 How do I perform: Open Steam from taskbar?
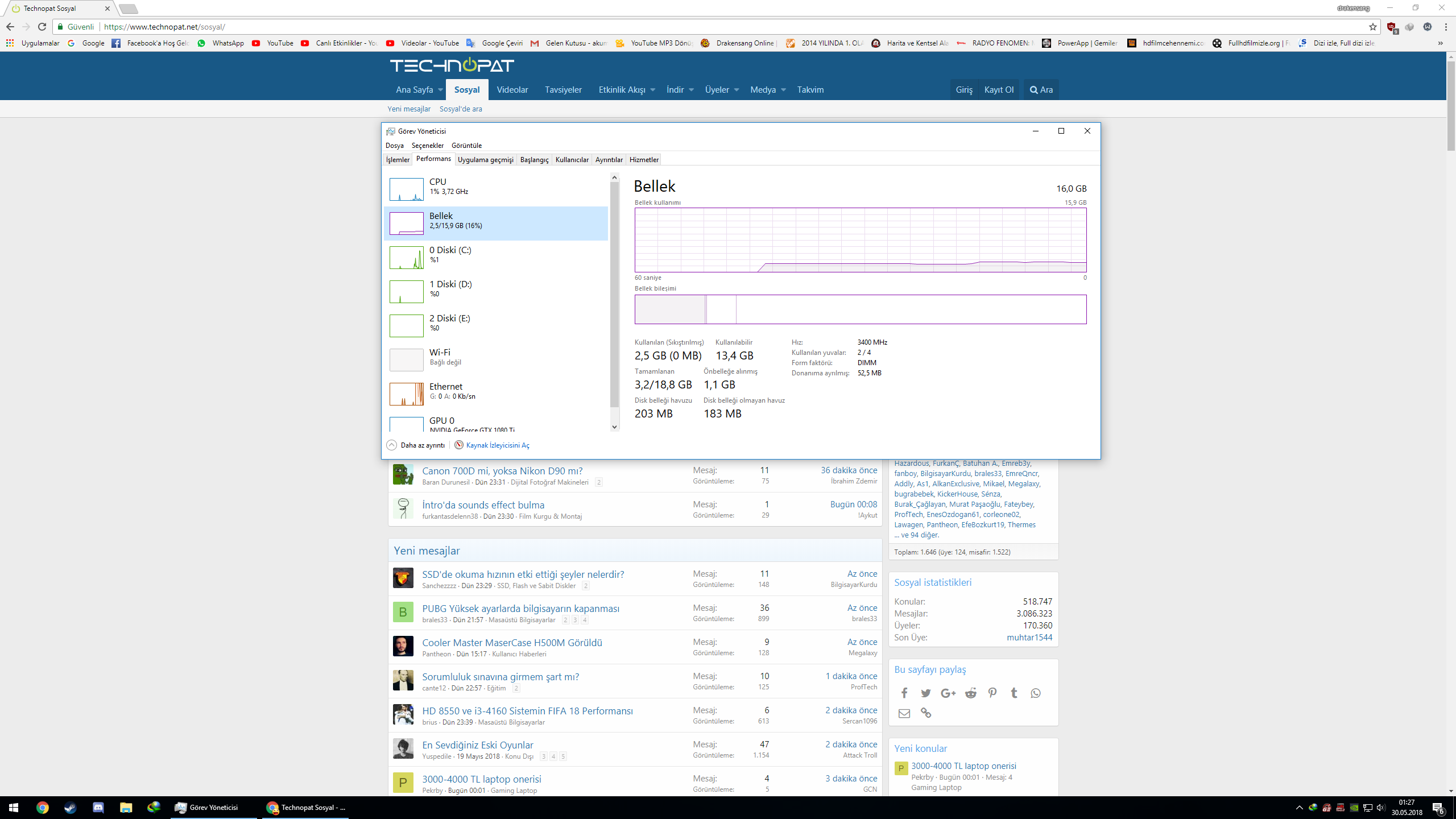[70, 808]
